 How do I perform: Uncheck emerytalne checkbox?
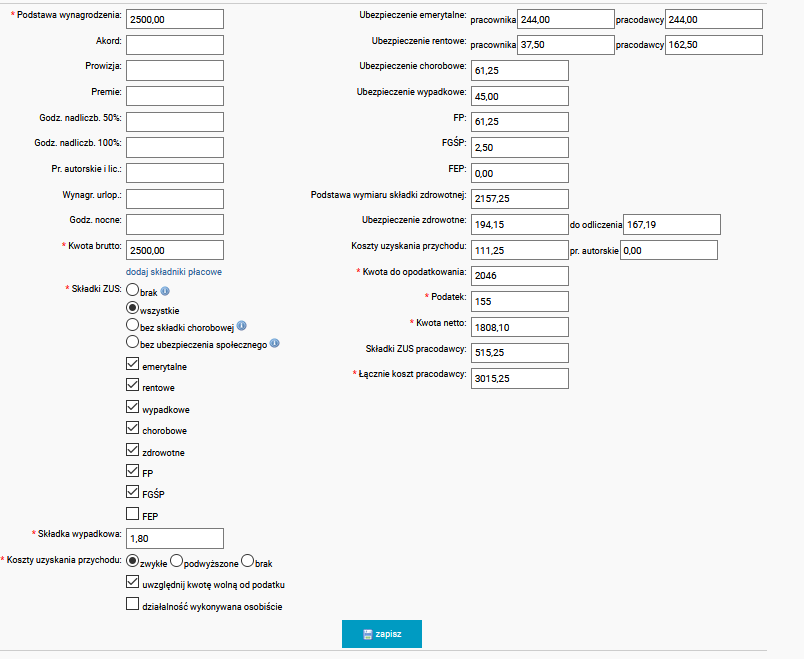click(132, 364)
